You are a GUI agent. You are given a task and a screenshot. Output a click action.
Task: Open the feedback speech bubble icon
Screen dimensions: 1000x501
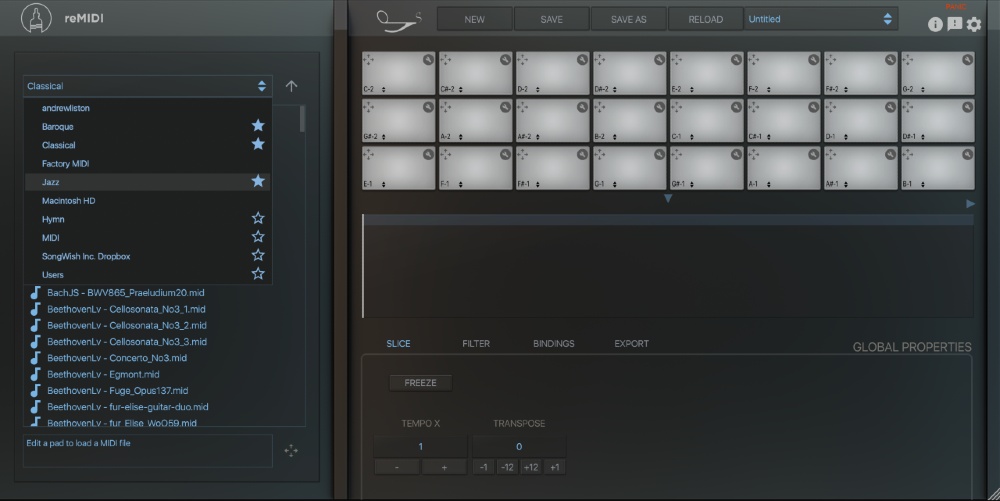[x=954, y=25]
